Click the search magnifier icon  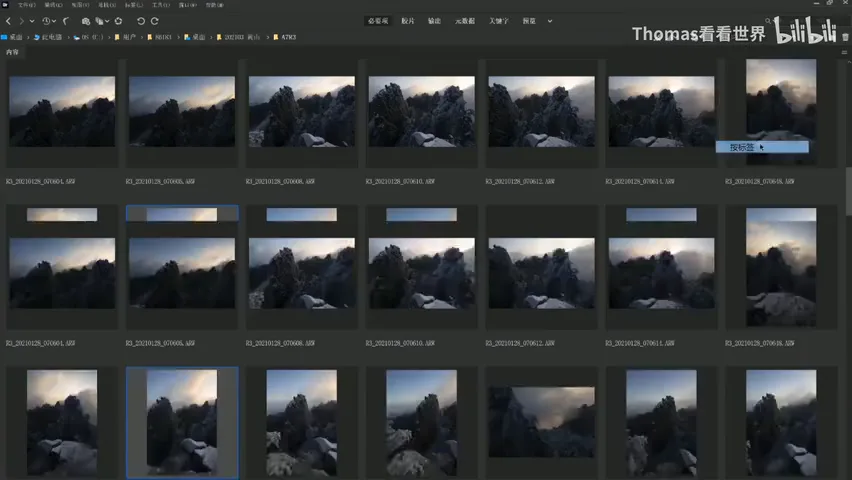tap(768, 21)
